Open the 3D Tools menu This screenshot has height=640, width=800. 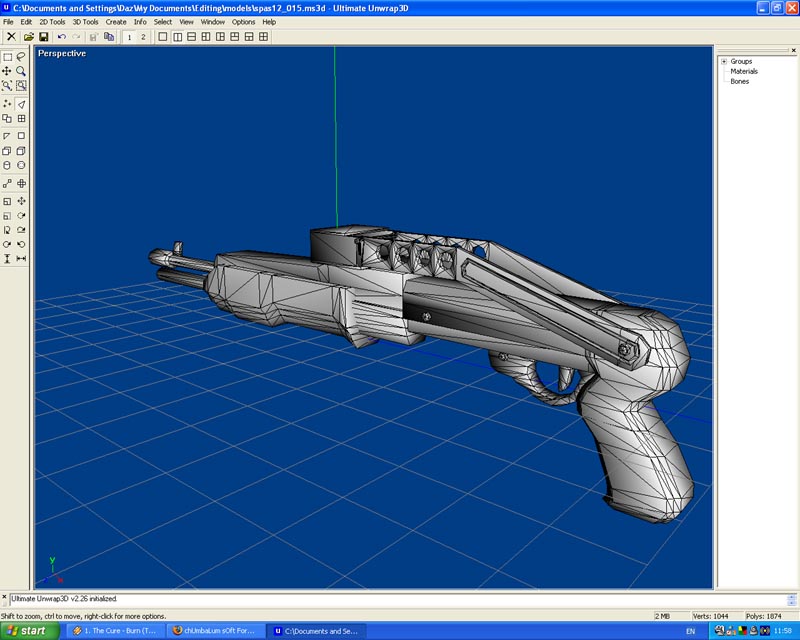85,21
